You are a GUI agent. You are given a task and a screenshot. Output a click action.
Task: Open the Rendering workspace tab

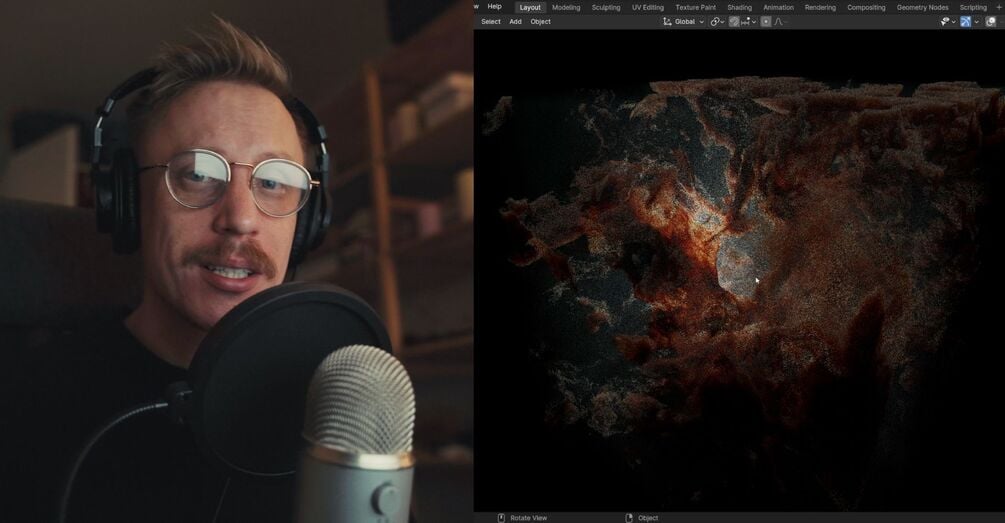(x=820, y=8)
